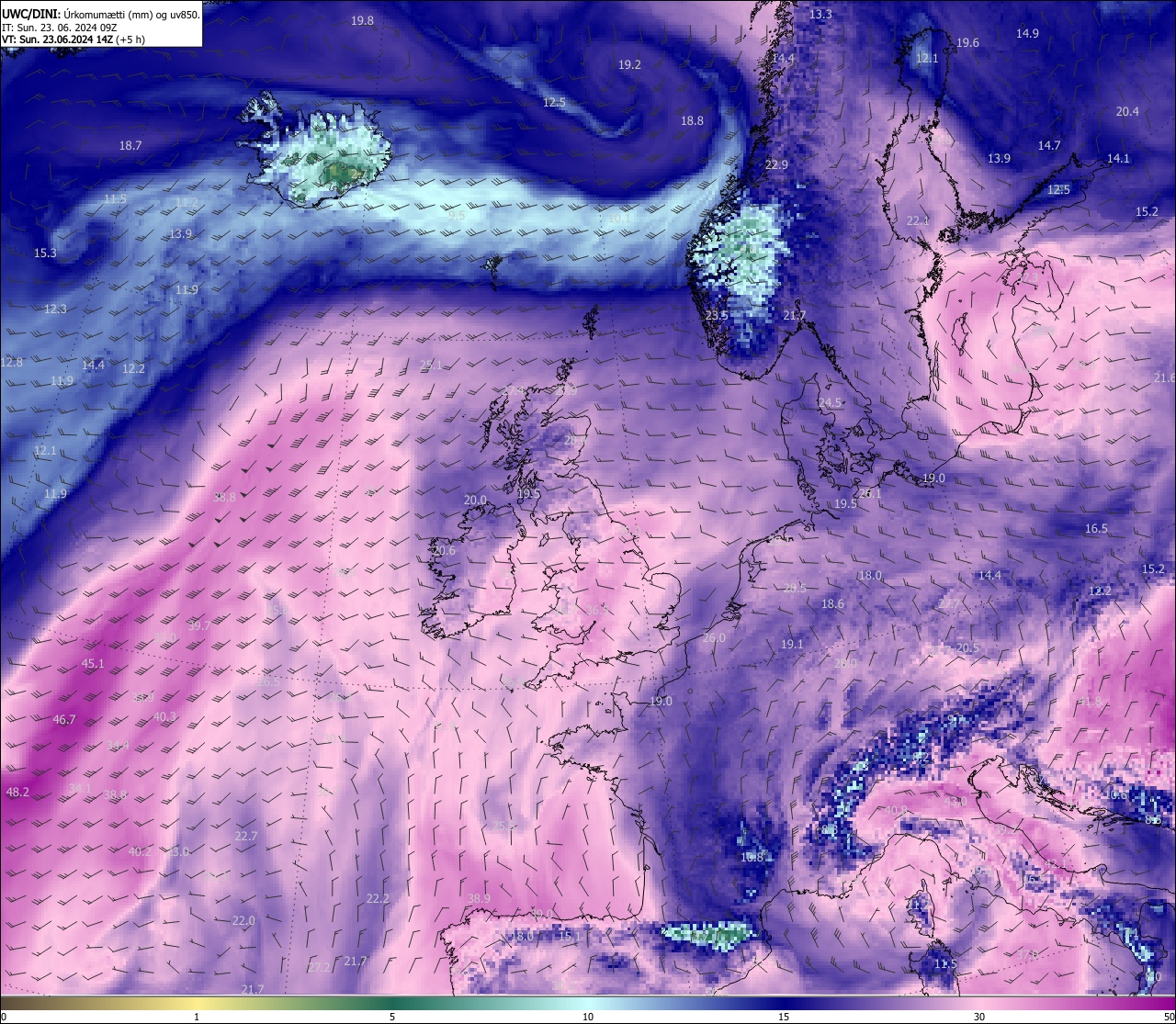Click the map value 12.3
Viewport: 1176px width, 1024px height.
point(55,309)
